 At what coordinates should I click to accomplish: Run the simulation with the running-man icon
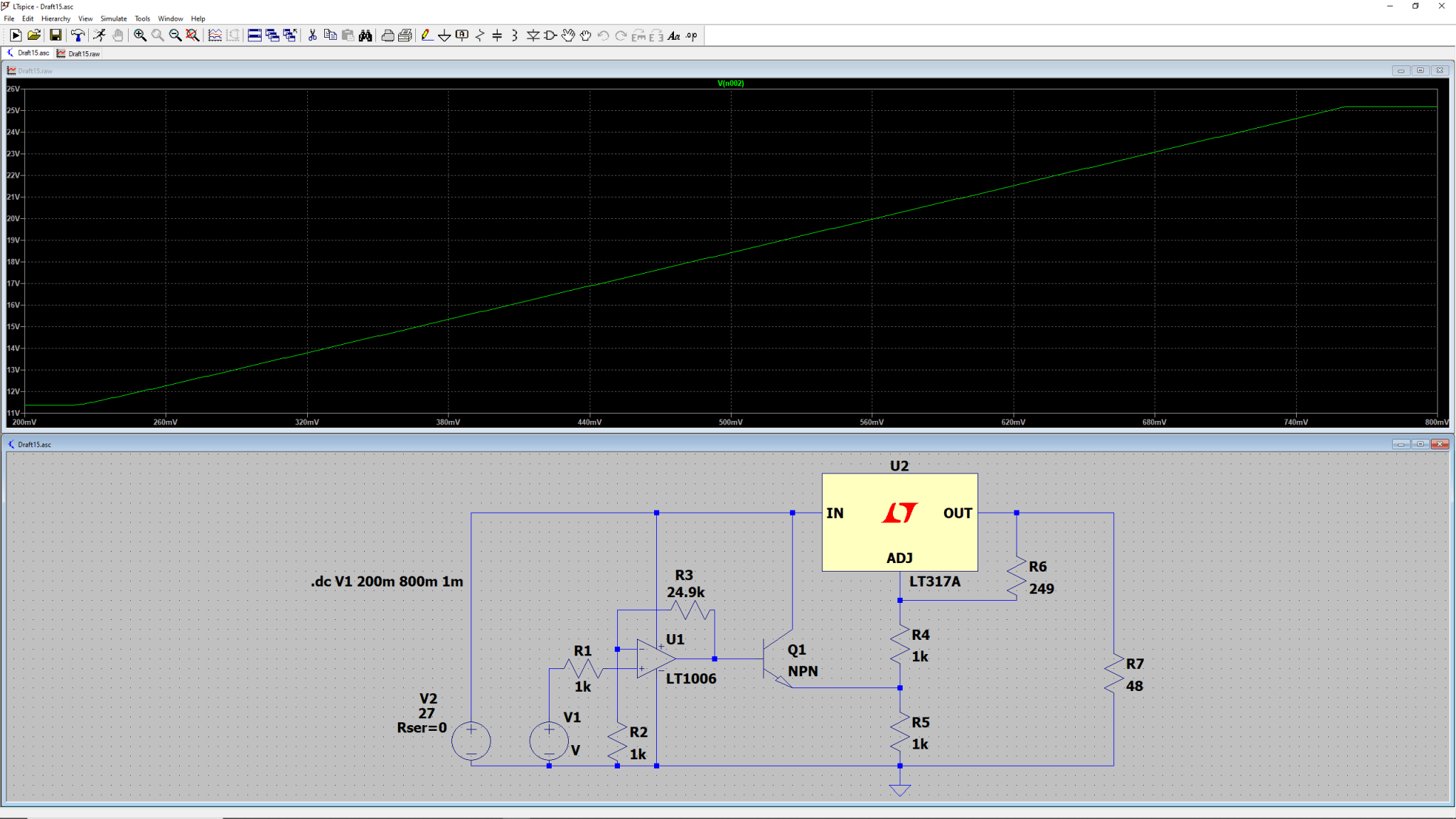100,36
